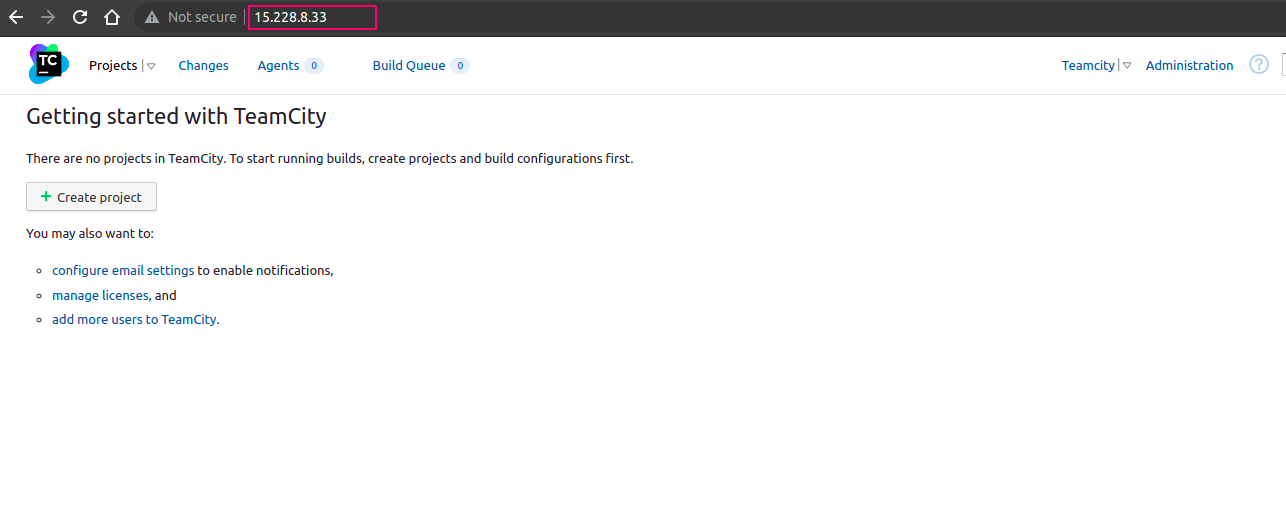Open the help question mark icon
This screenshot has width=1286, height=529.
click(x=1259, y=65)
